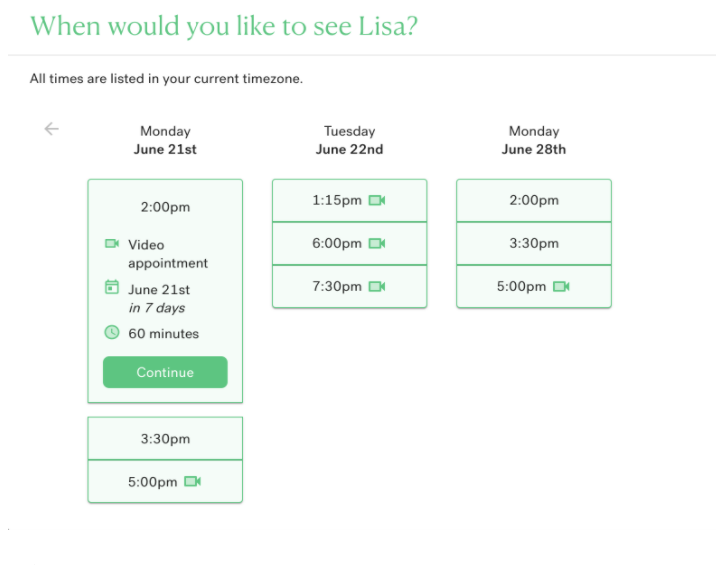Click the back arrow to previous dates

coord(52,129)
